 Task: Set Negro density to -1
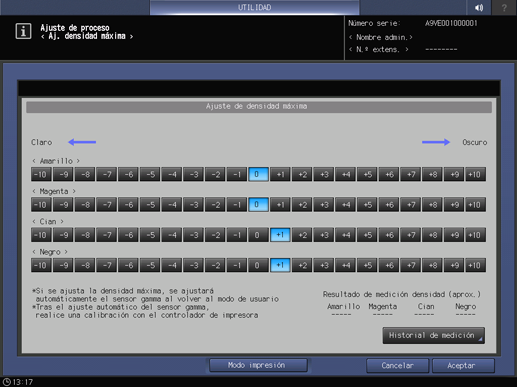[237, 265]
